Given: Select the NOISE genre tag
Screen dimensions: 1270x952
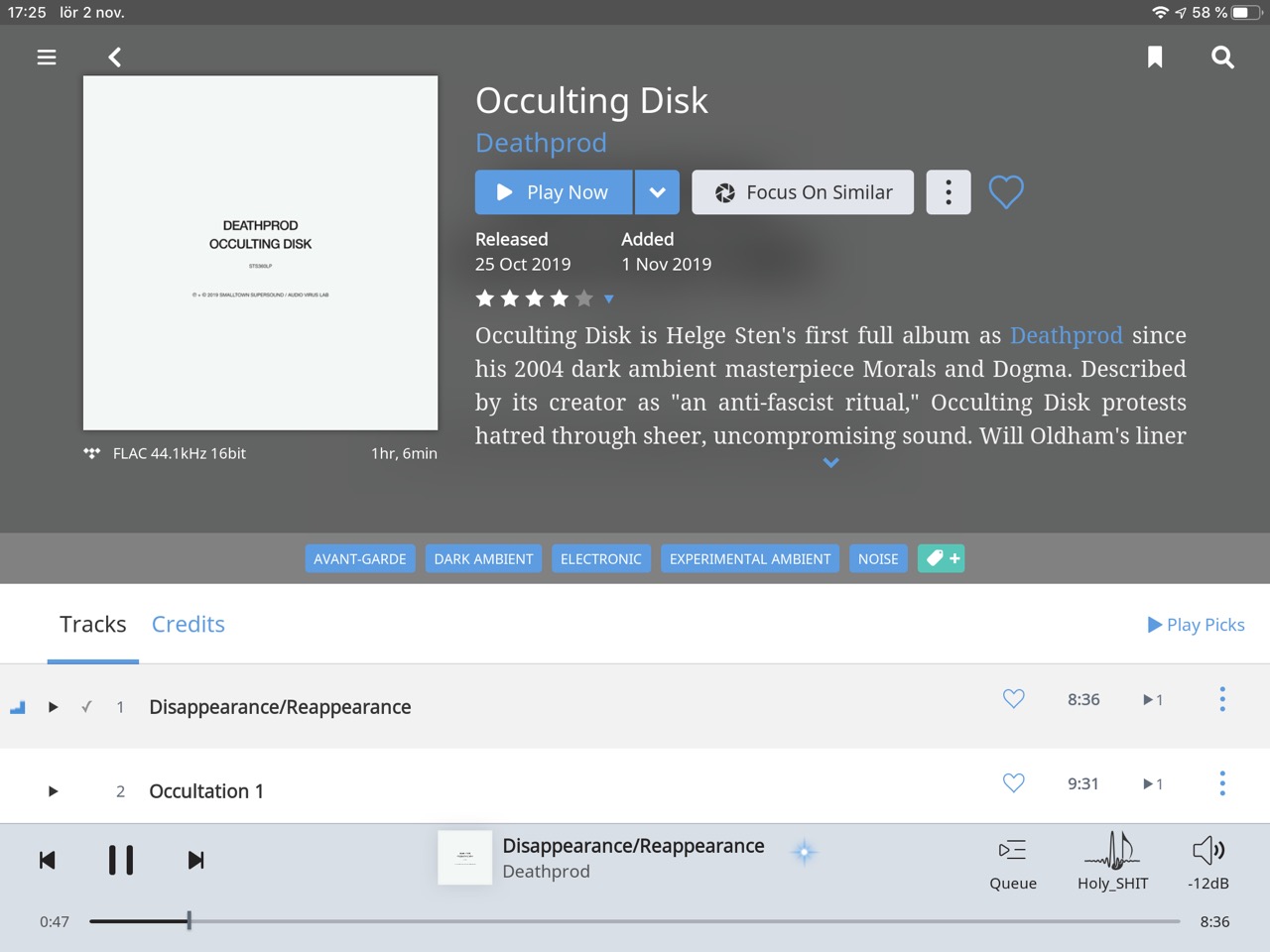Looking at the screenshot, I should 878,559.
